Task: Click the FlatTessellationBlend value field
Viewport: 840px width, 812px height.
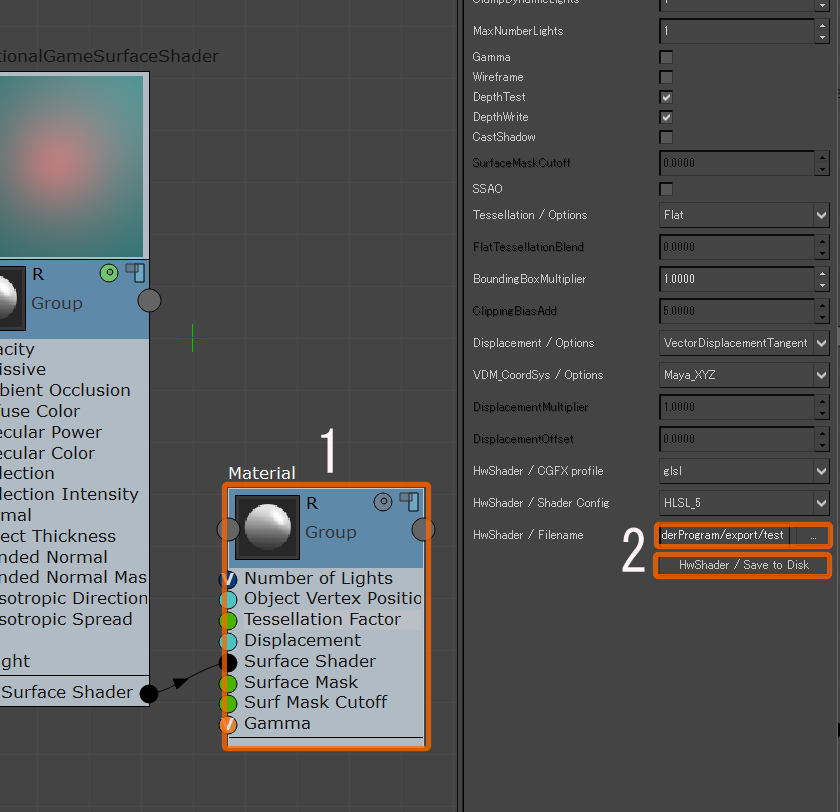Action: (737, 247)
